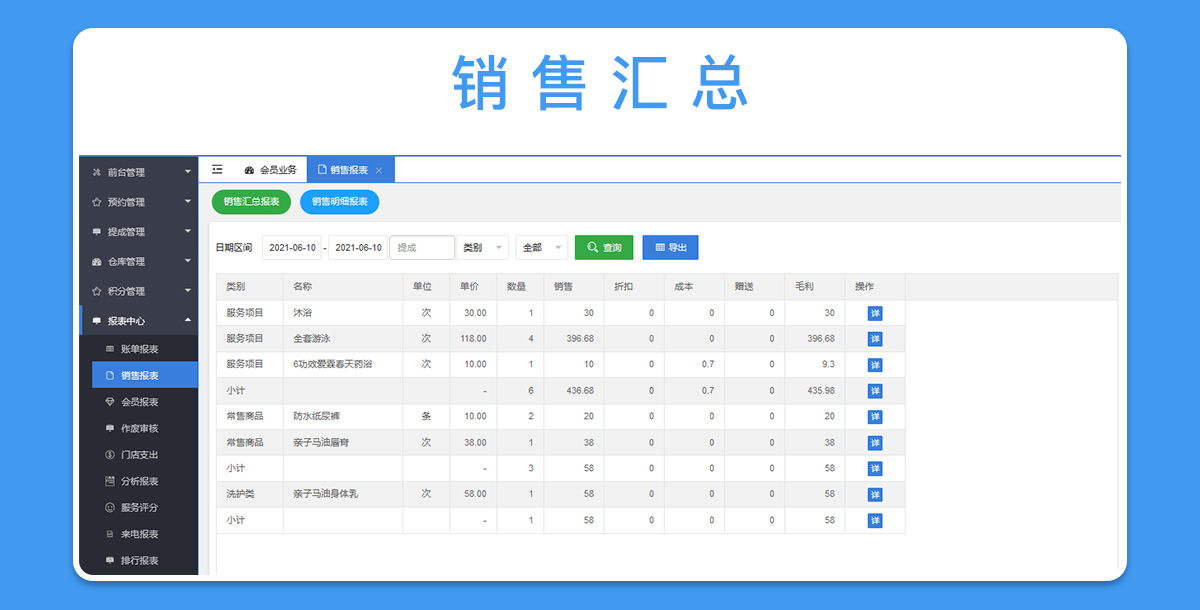The width and height of the screenshot is (1200, 610).
Task: Open details for 沐浴 row
Action: coord(875,313)
